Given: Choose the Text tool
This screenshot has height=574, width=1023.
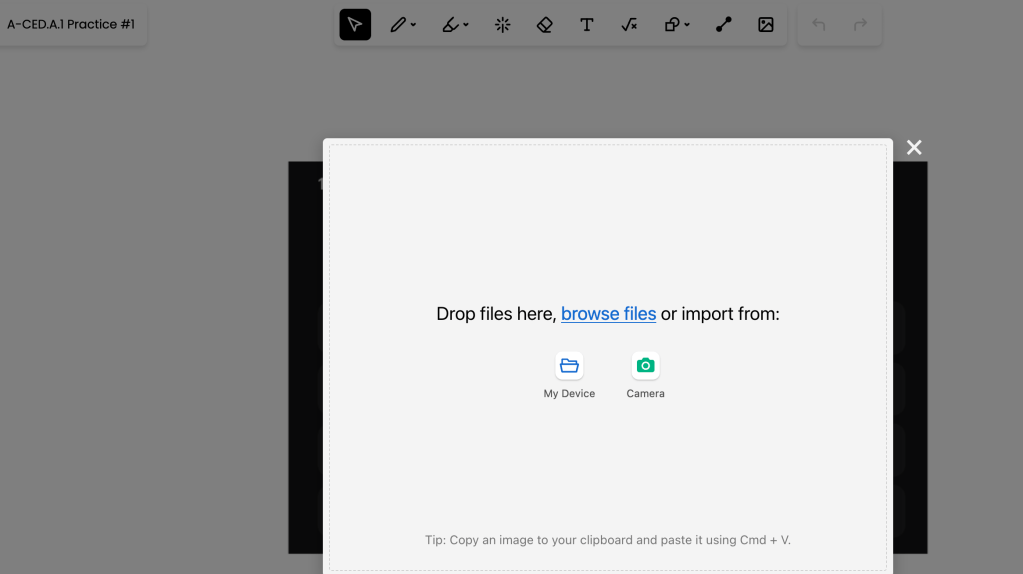Looking at the screenshot, I should [x=587, y=25].
